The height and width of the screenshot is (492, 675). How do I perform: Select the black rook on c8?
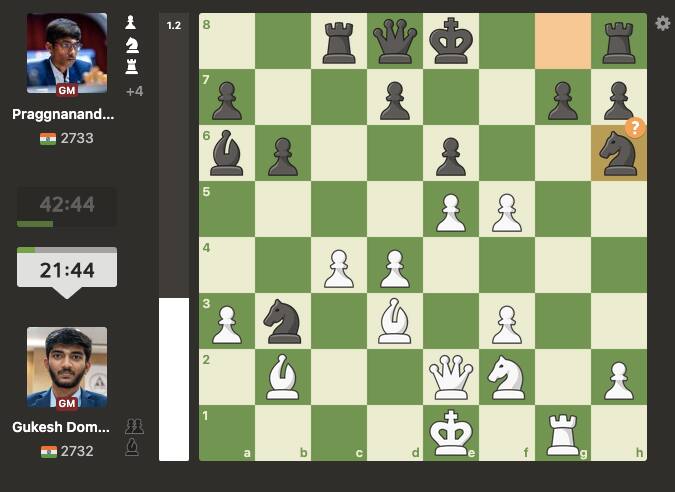(x=339, y=42)
